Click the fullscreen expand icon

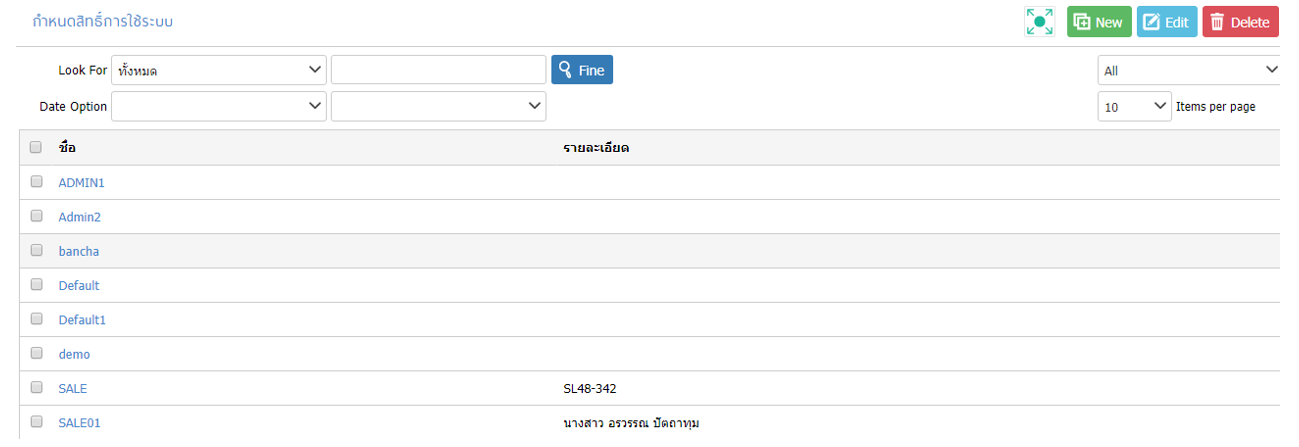tap(1040, 22)
